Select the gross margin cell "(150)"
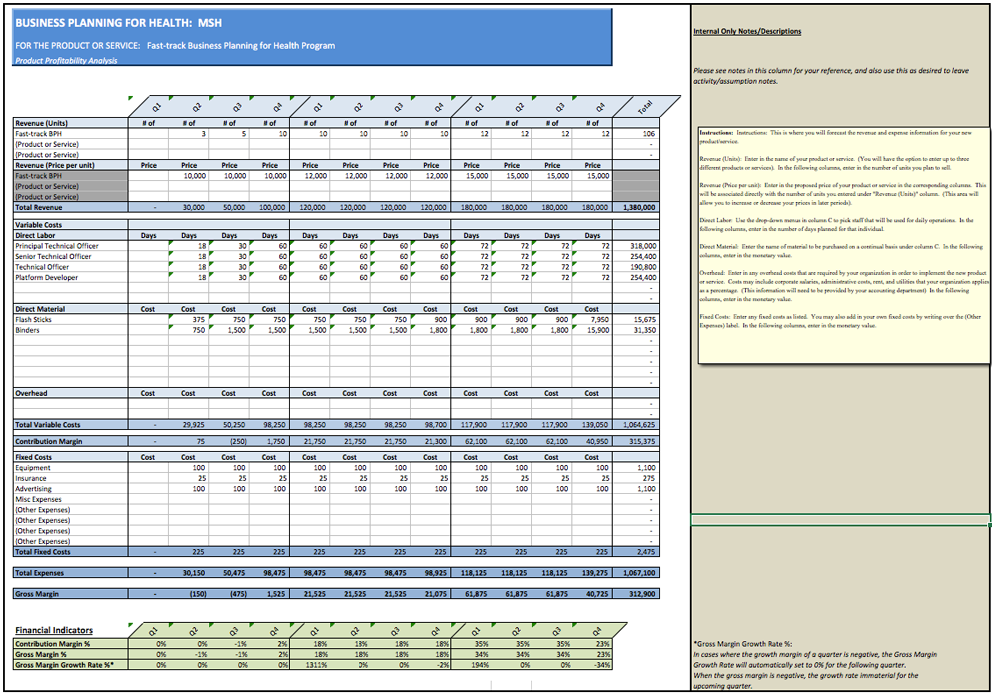Viewport: 992px width, 696px height. click(189, 594)
